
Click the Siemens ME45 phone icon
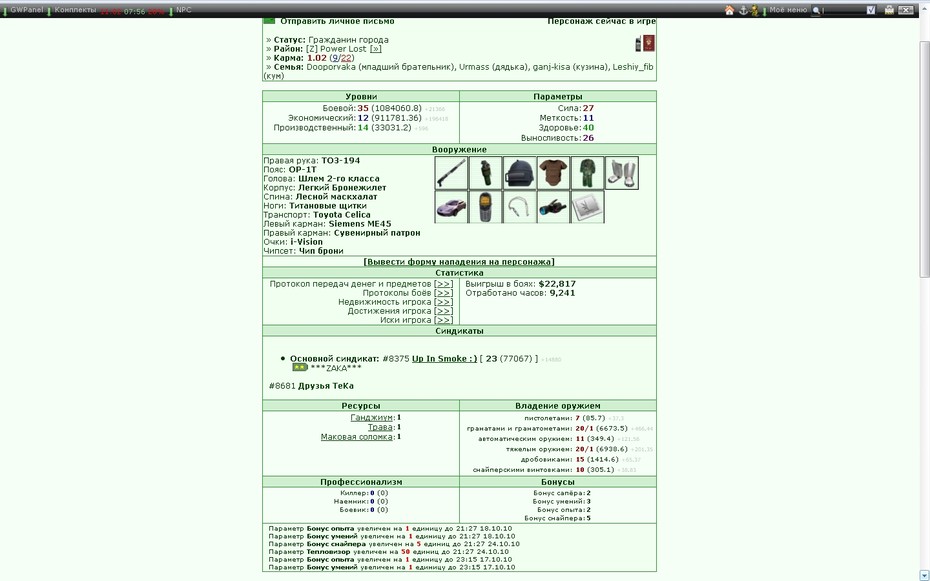click(486, 207)
